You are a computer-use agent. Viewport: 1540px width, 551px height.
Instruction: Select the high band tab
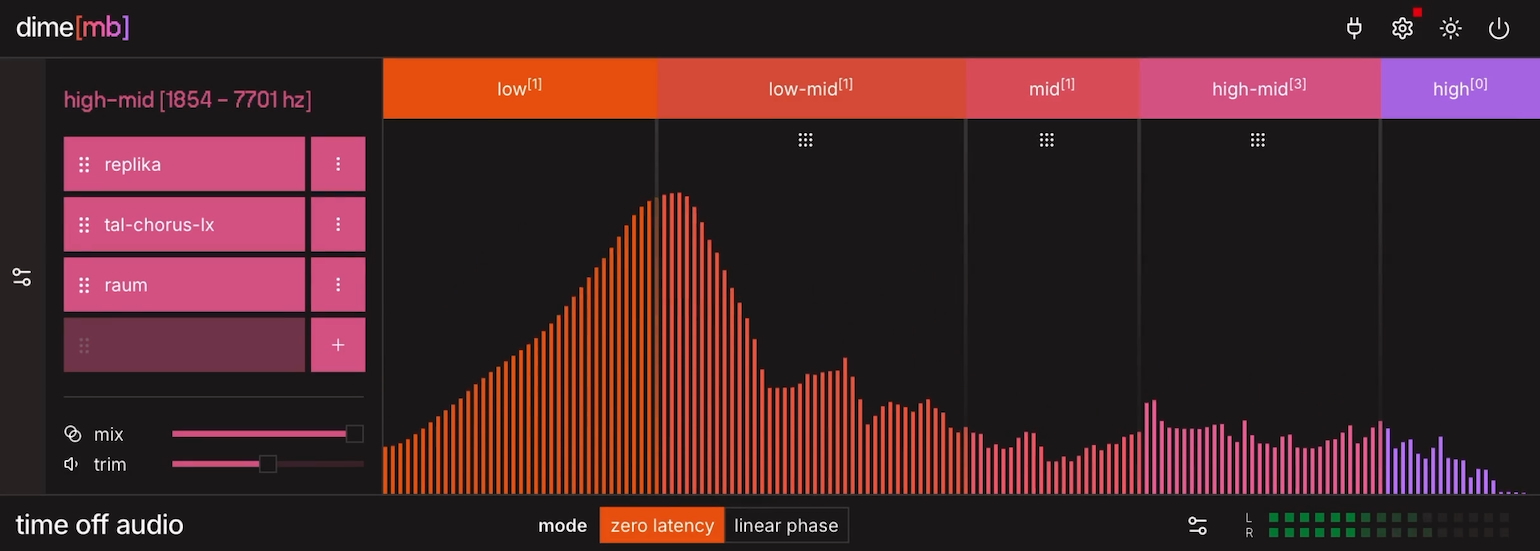click(x=1459, y=89)
